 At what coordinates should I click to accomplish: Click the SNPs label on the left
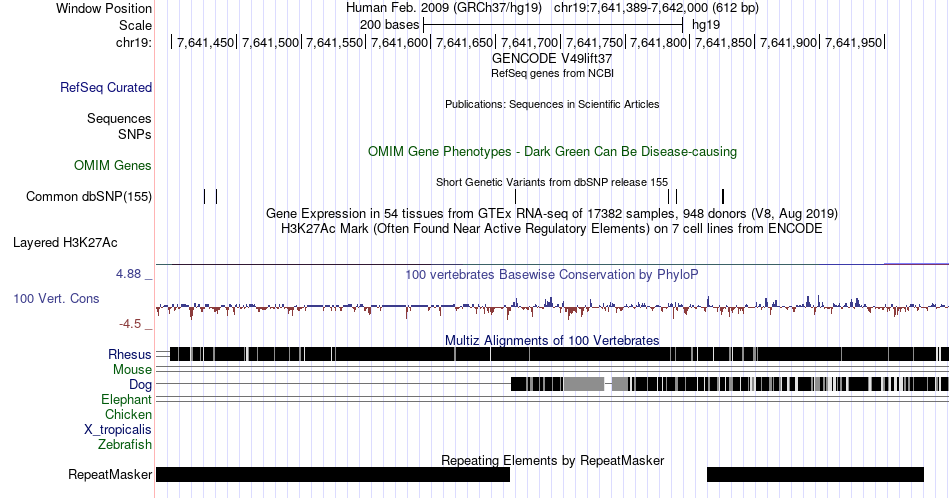pos(135,134)
